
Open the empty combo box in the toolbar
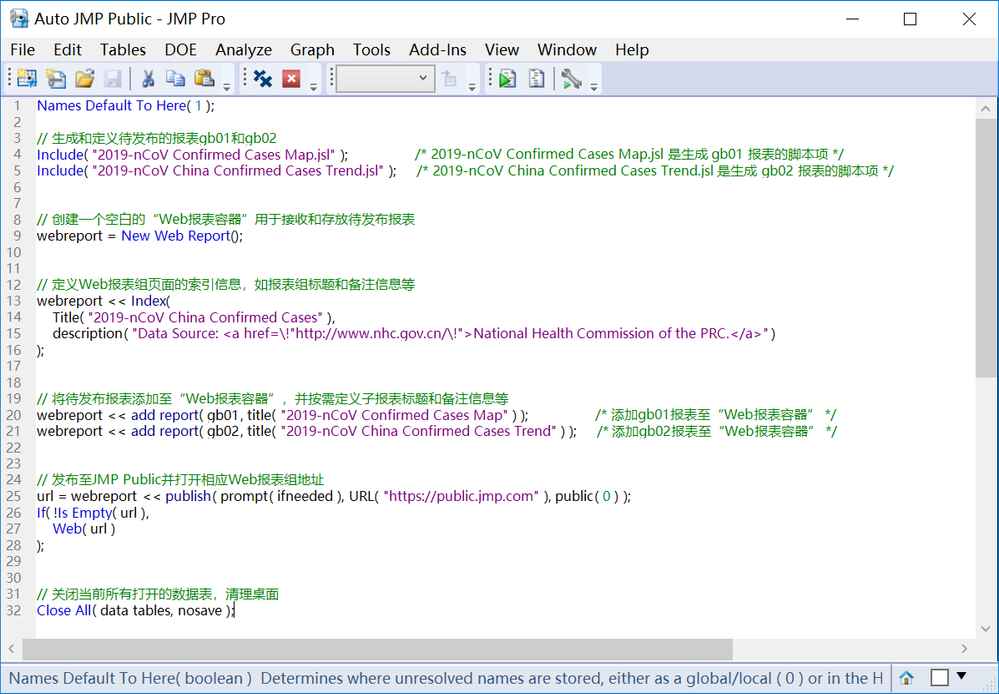385,78
